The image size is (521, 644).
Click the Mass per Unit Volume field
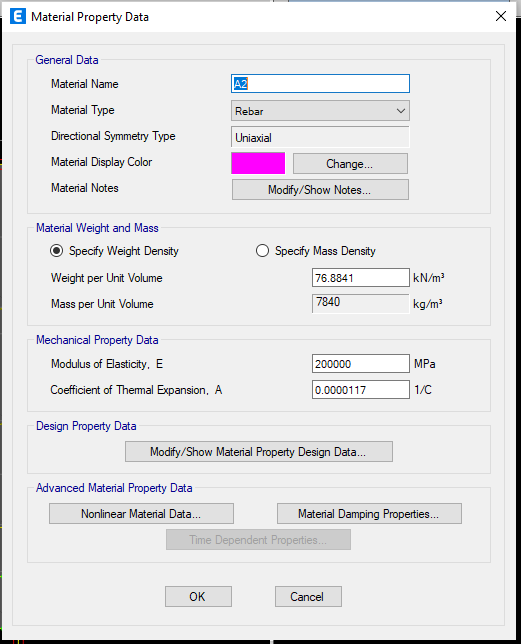360,303
